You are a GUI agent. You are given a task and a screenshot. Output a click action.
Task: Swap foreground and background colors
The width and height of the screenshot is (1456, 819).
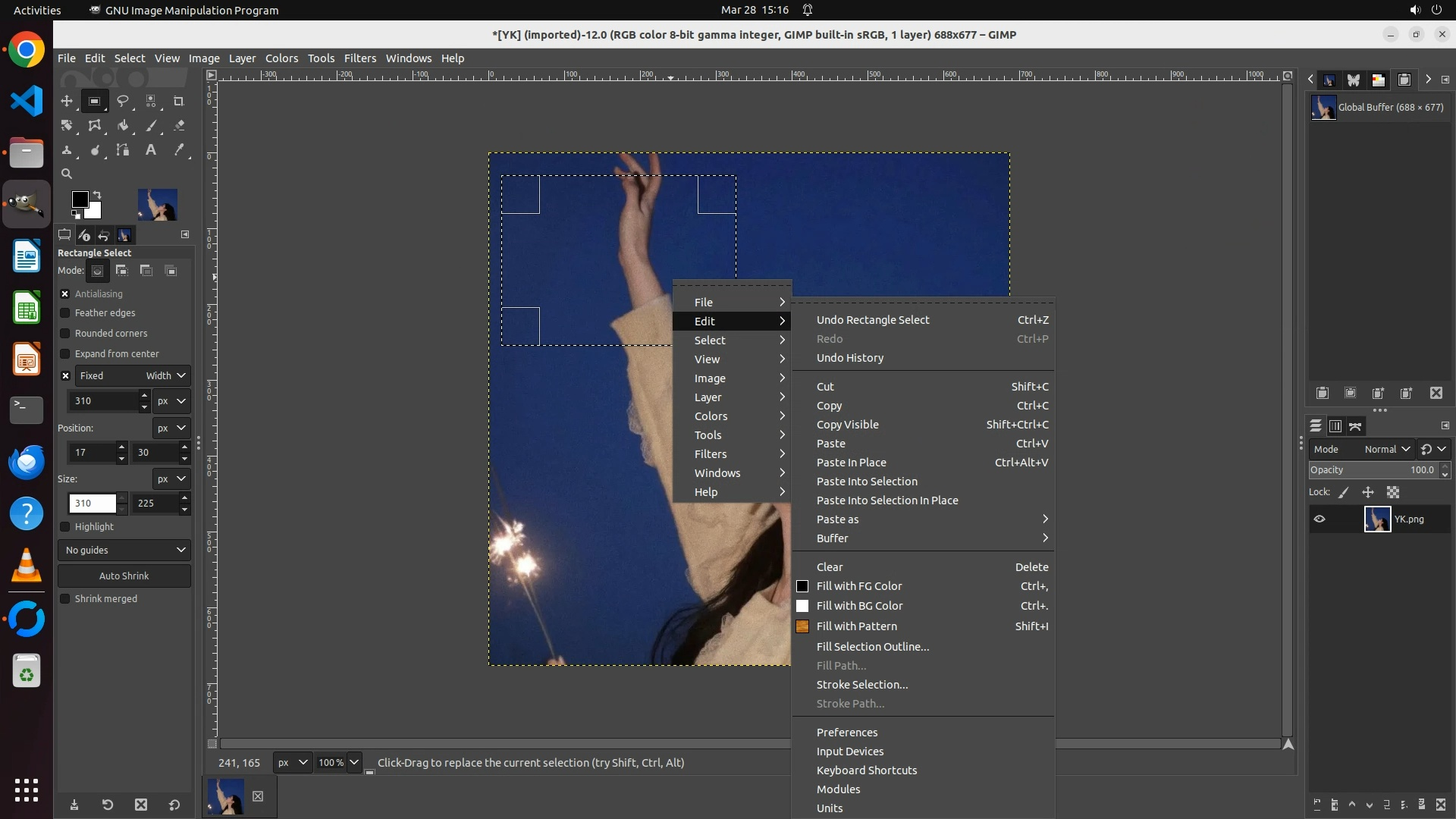[x=97, y=195]
